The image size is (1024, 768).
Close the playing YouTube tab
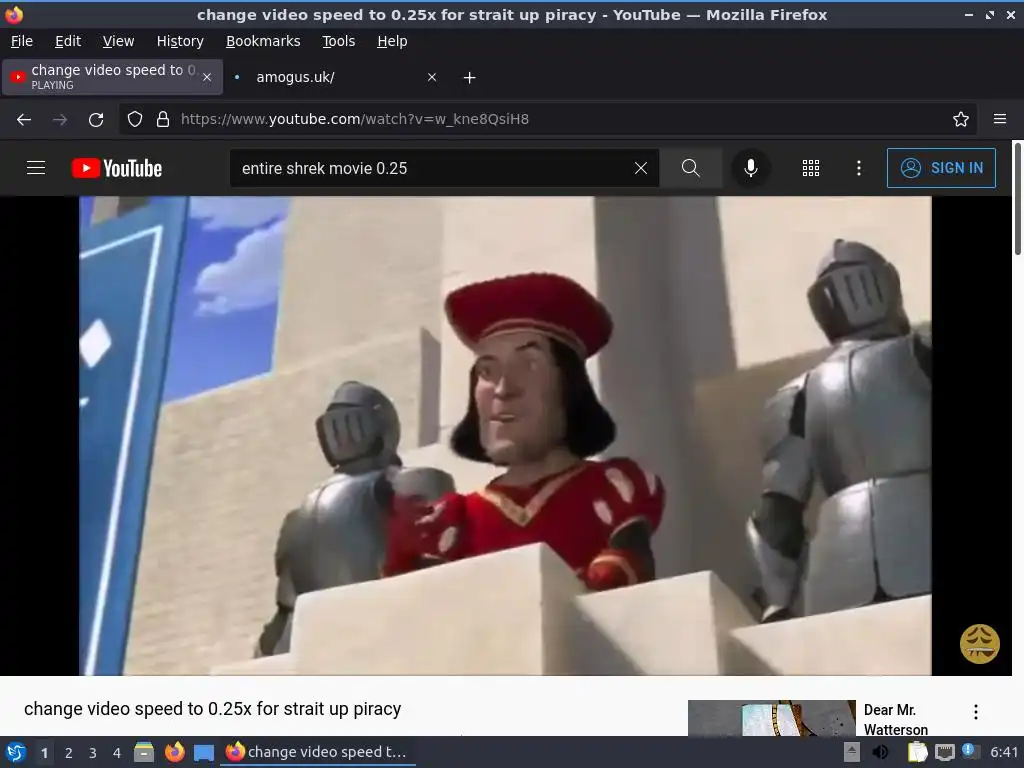(x=207, y=77)
